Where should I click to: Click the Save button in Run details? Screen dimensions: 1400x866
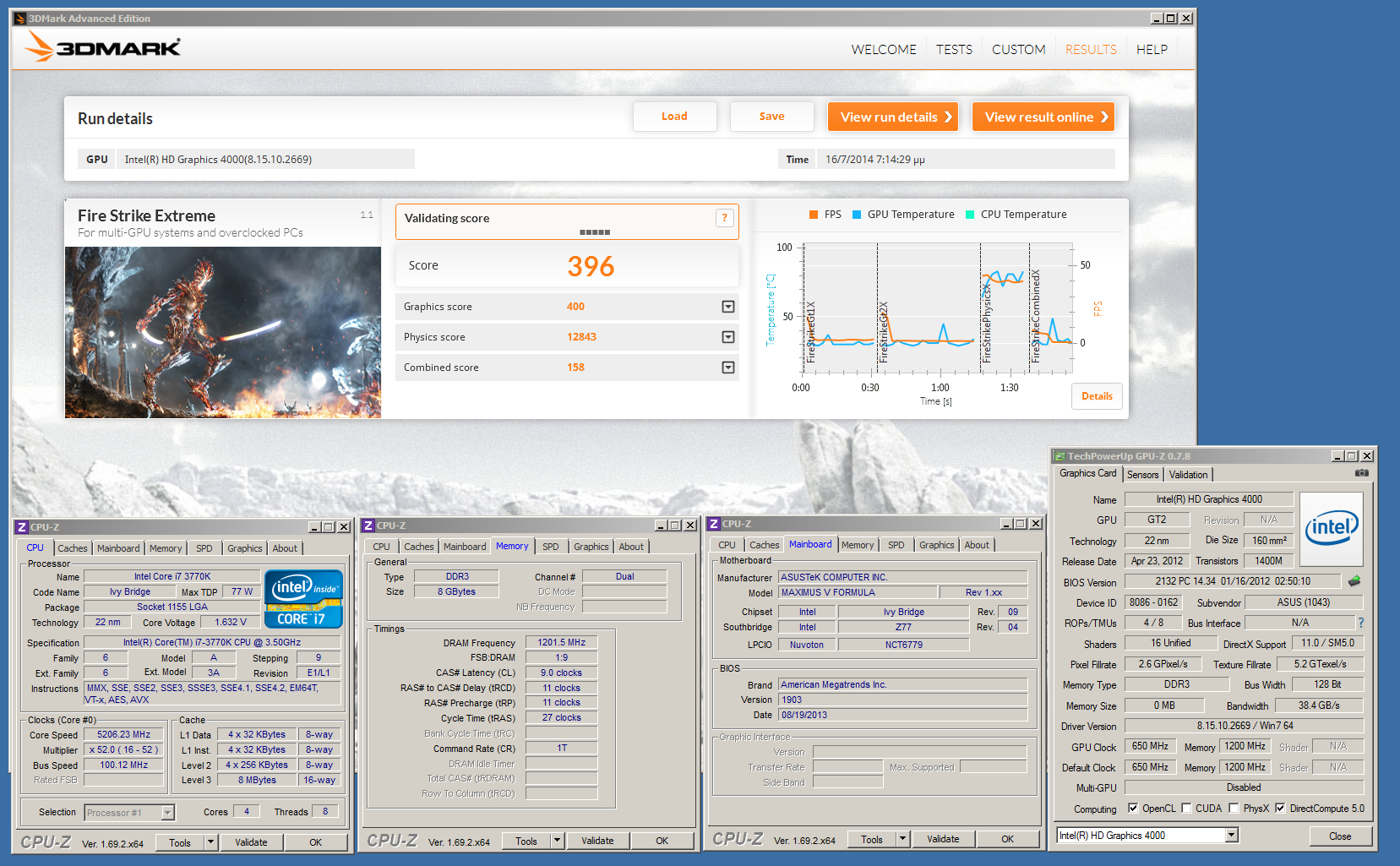pos(771,117)
